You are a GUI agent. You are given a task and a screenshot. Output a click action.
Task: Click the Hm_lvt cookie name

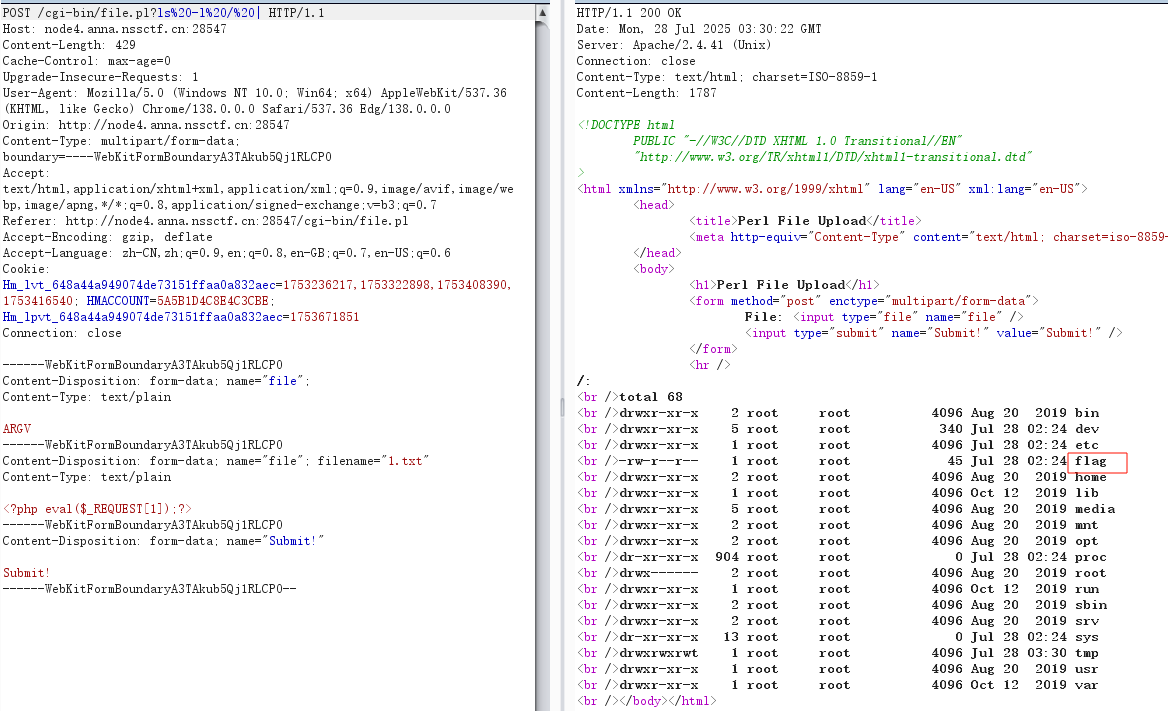(139, 285)
